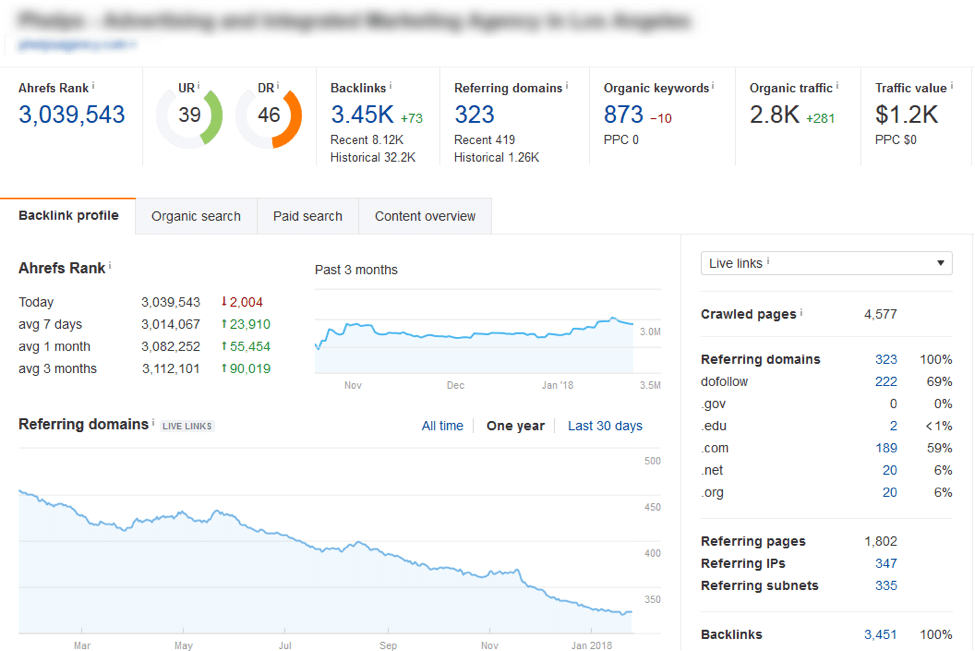Open the .edu domains count 2
This screenshot has height=651, width=975.
[x=894, y=426]
